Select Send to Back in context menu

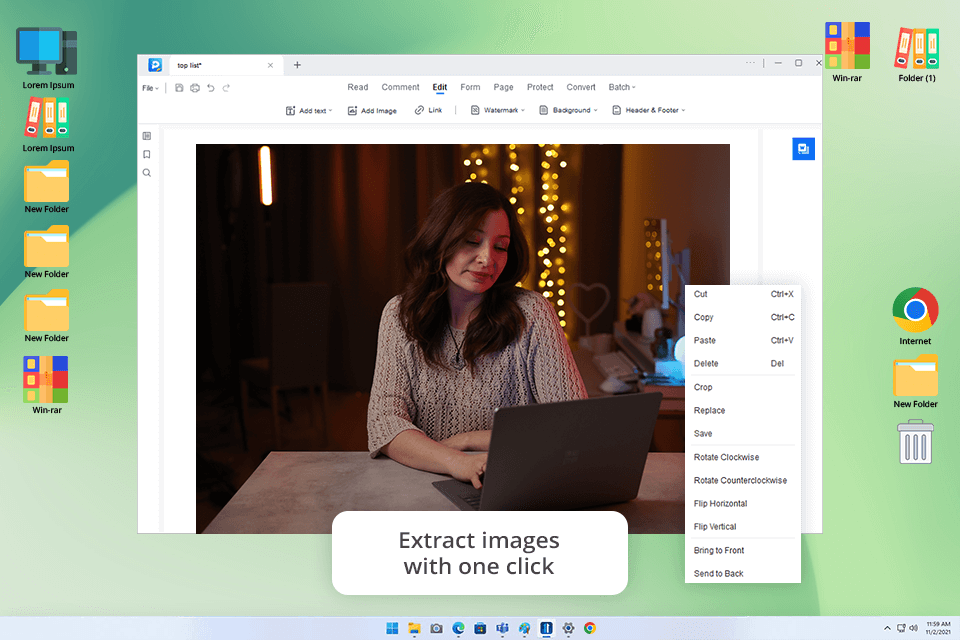743,573
